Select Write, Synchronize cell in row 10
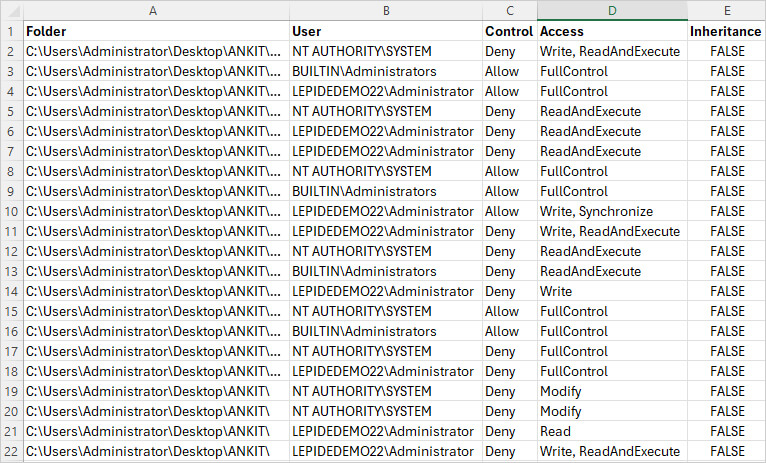 click(x=612, y=211)
